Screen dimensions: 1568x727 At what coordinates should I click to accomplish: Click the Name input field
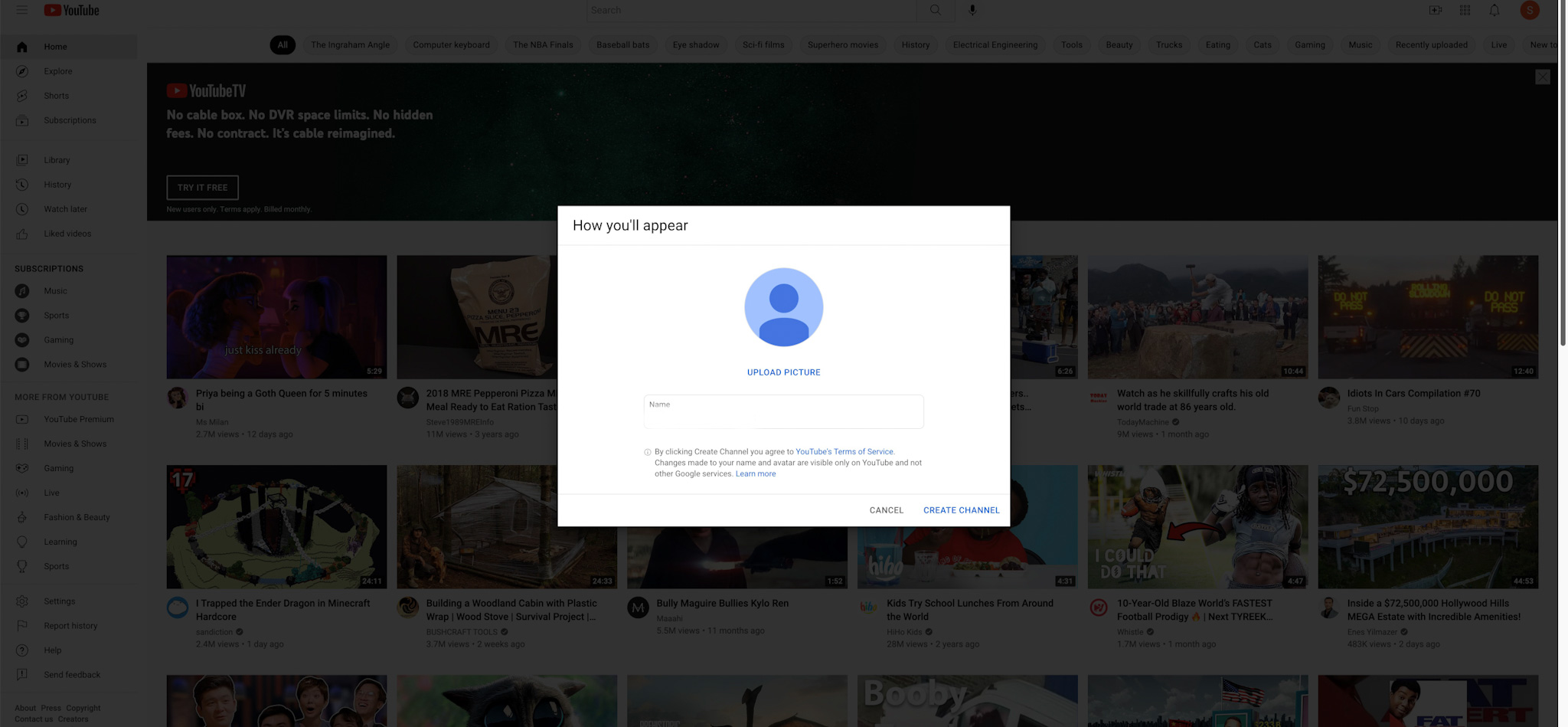(783, 412)
